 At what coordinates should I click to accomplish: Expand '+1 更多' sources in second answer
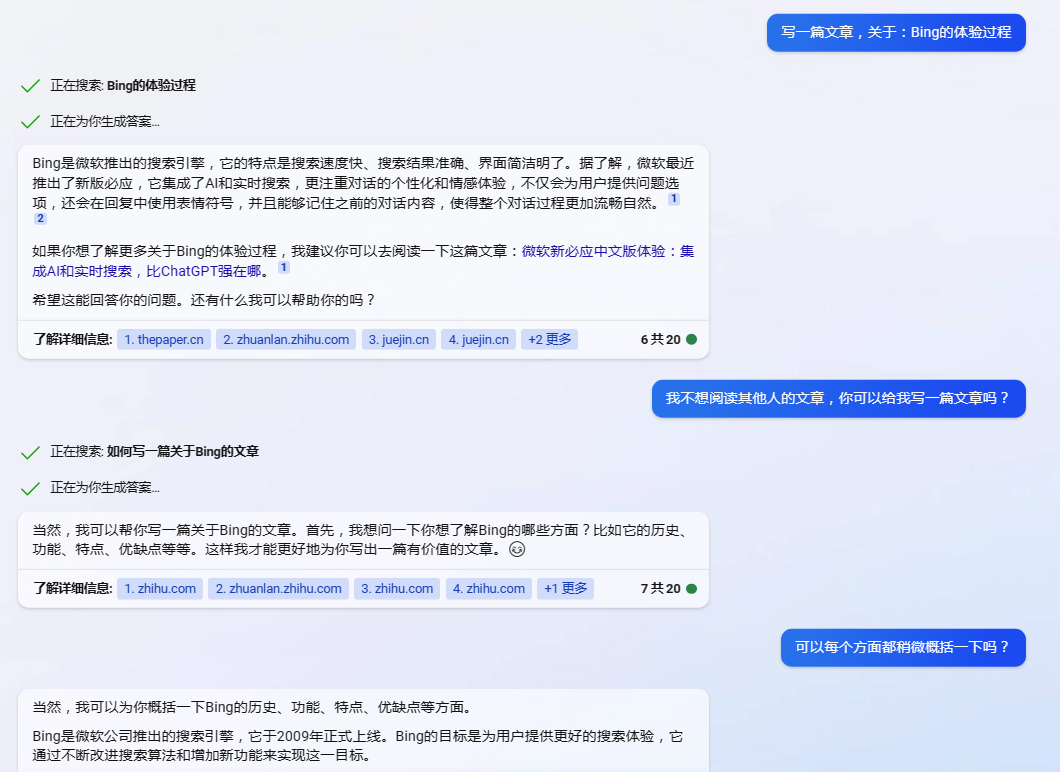[566, 589]
